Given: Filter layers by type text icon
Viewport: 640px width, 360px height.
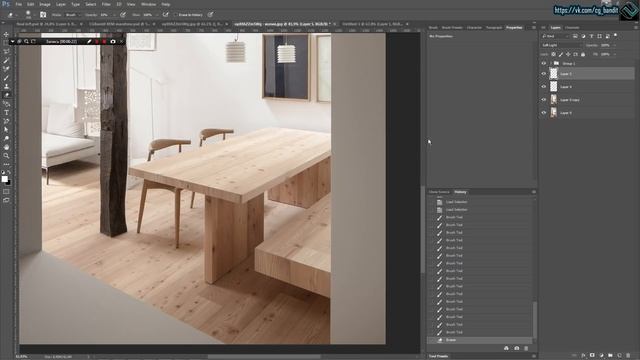Looking at the screenshot, I should click(x=591, y=36).
